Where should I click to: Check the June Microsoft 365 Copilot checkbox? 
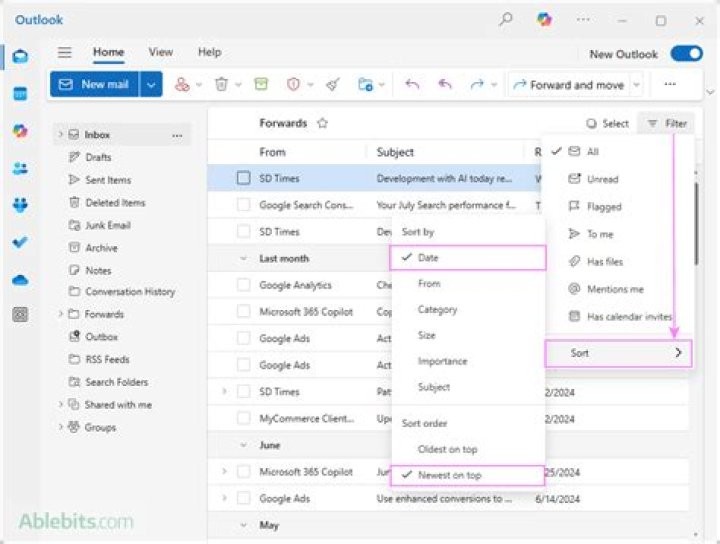click(243, 471)
